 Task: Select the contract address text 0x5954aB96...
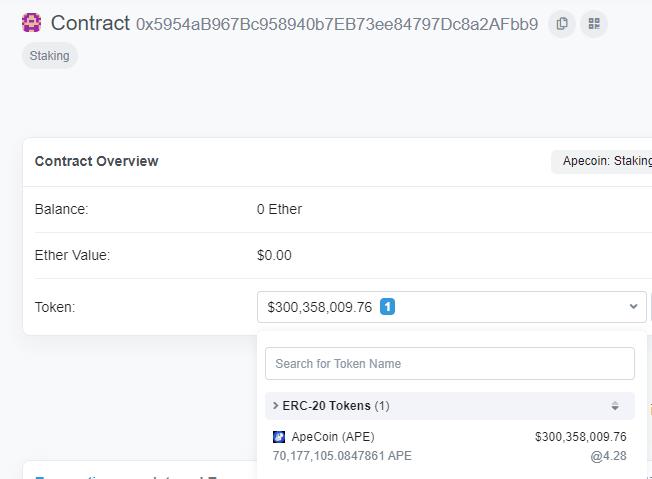point(337,25)
